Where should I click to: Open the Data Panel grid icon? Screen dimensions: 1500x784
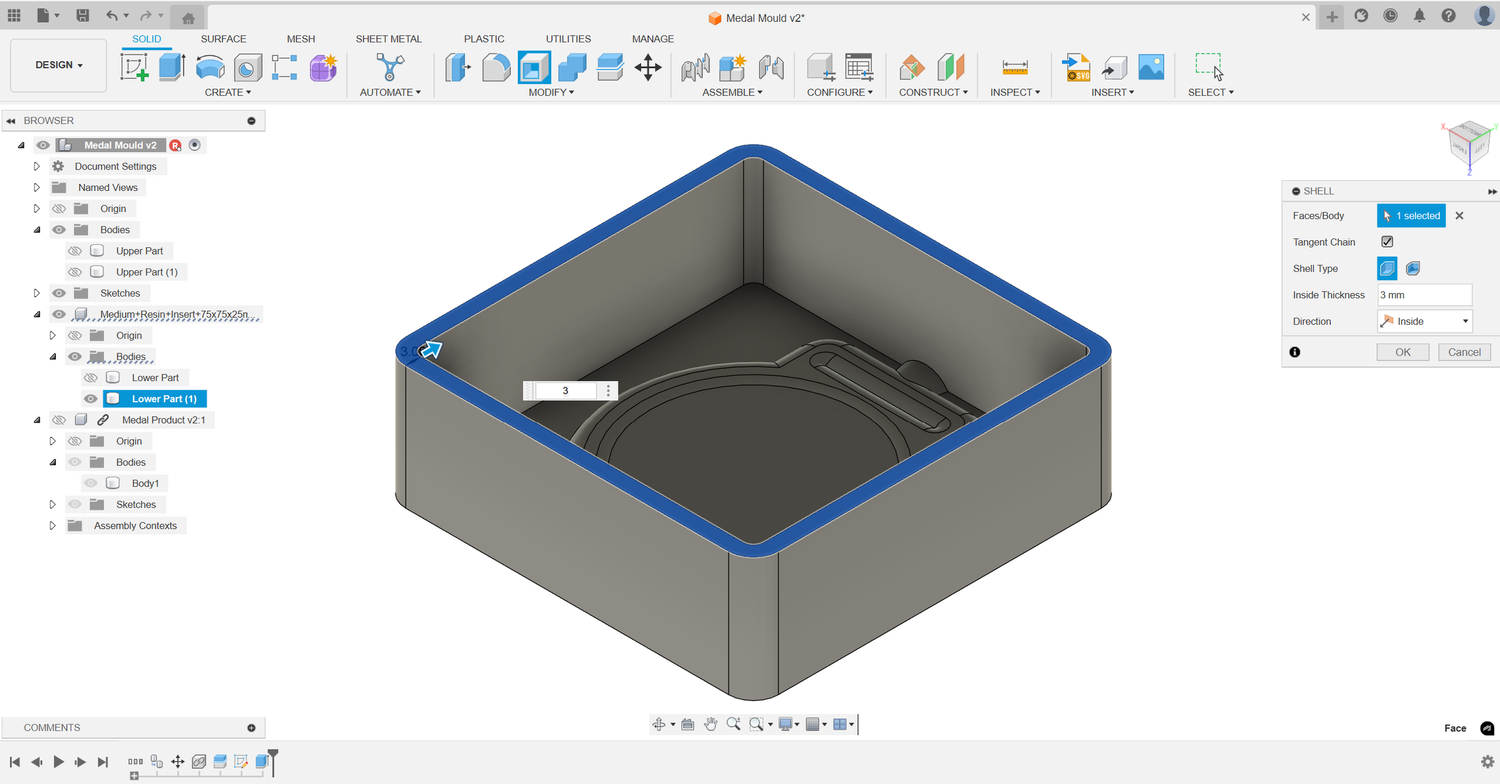click(14, 16)
